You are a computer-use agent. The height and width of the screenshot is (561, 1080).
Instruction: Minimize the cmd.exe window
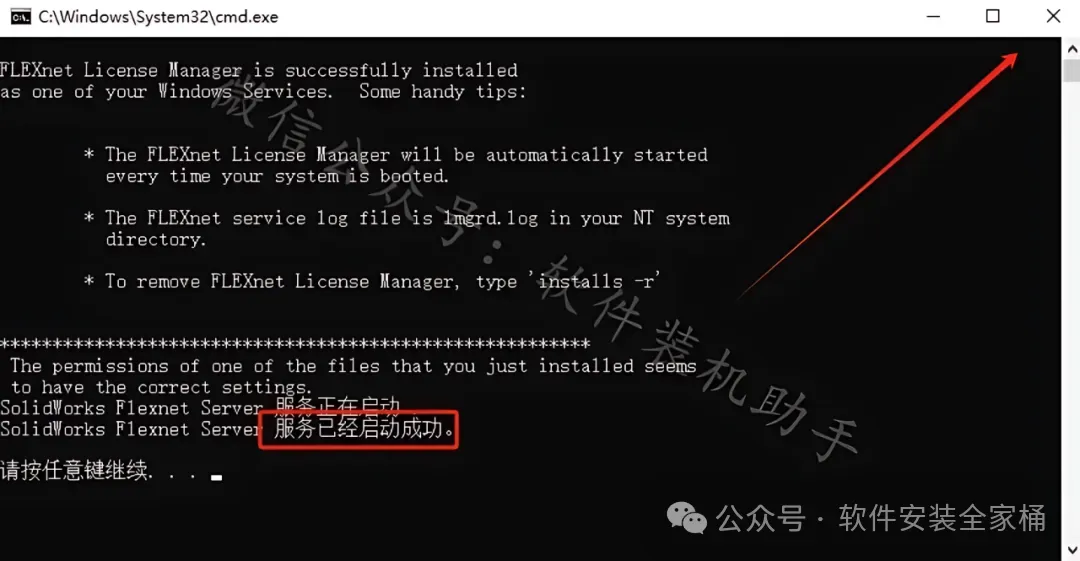(933, 17)
